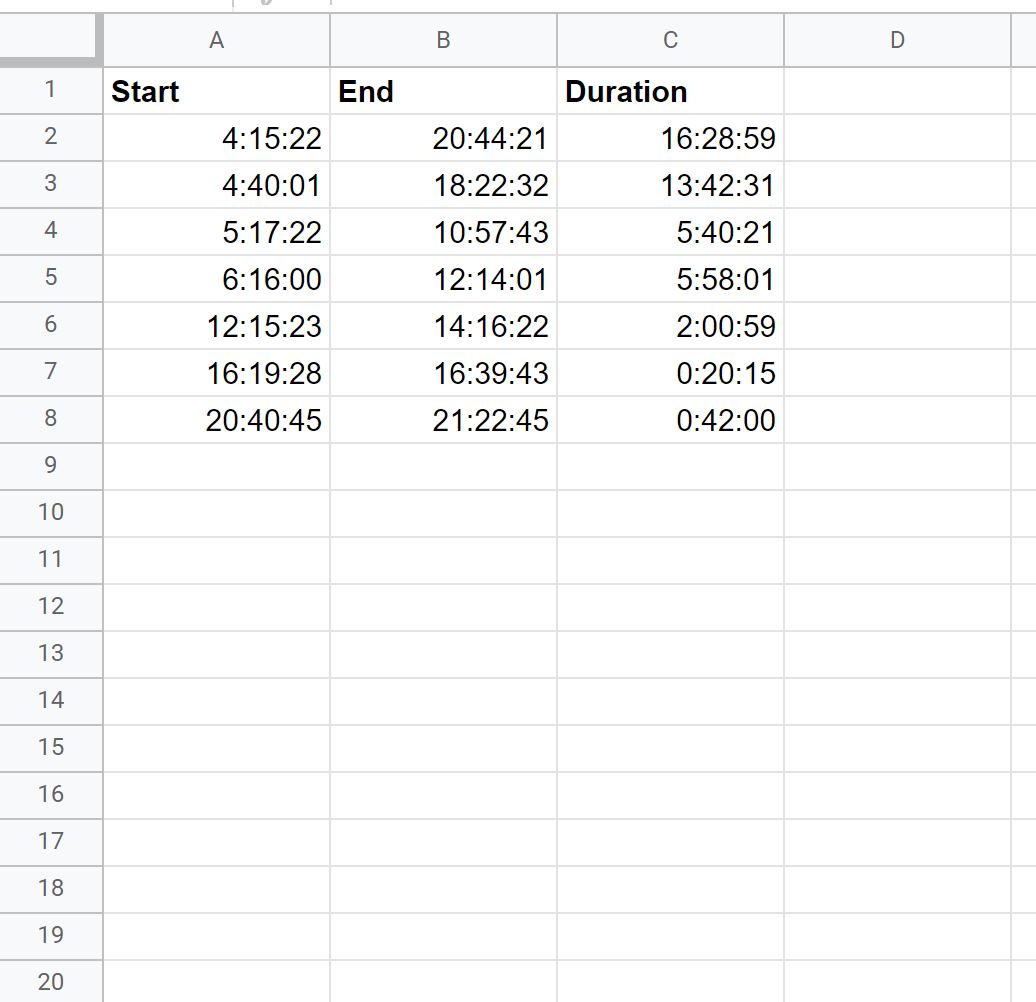The height and width of the screenshot is (1002, 1036).
Task: Select the cell containing 21:22:45
Action: click(x=443, y=420)
